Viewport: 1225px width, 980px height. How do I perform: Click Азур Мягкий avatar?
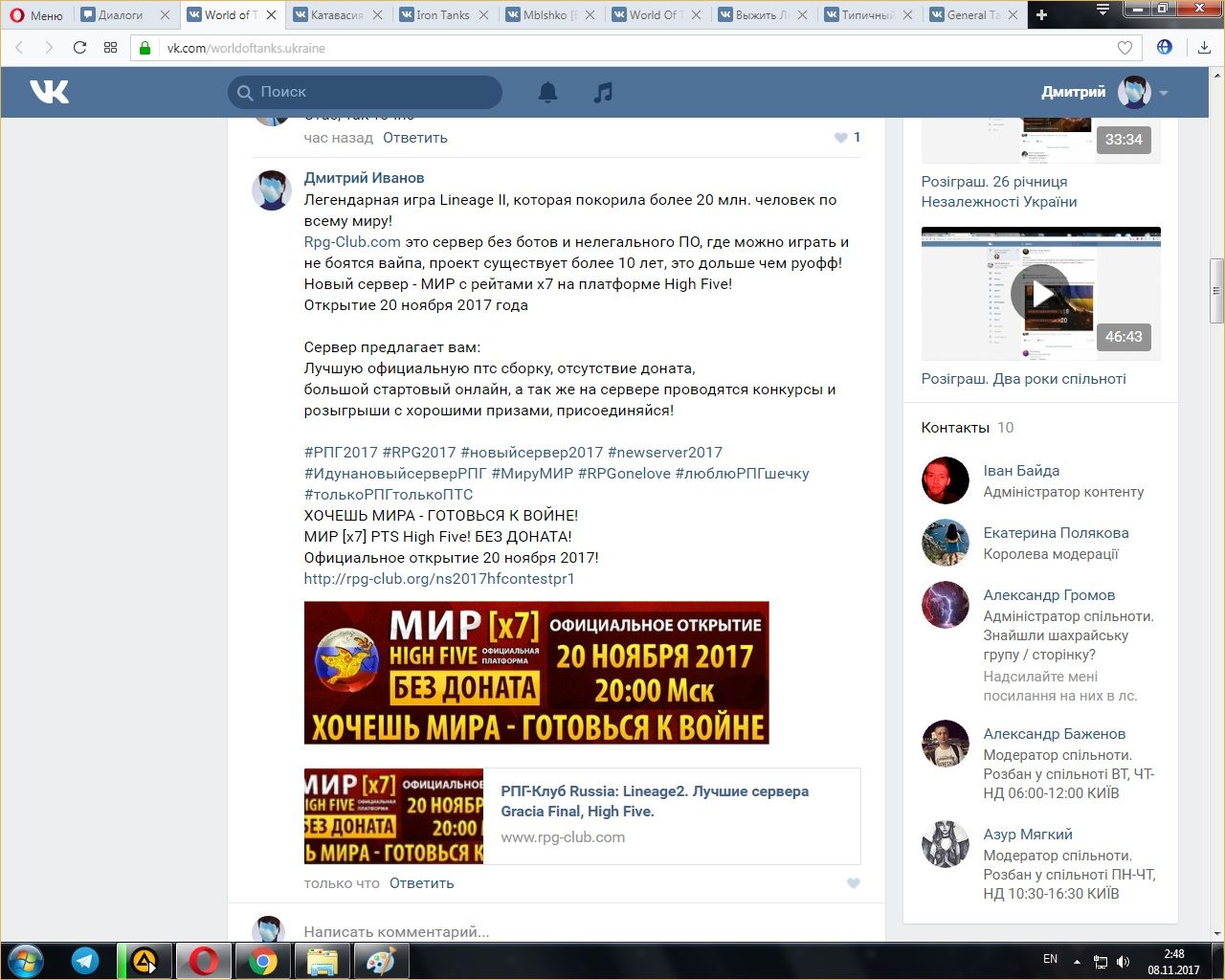946,844
